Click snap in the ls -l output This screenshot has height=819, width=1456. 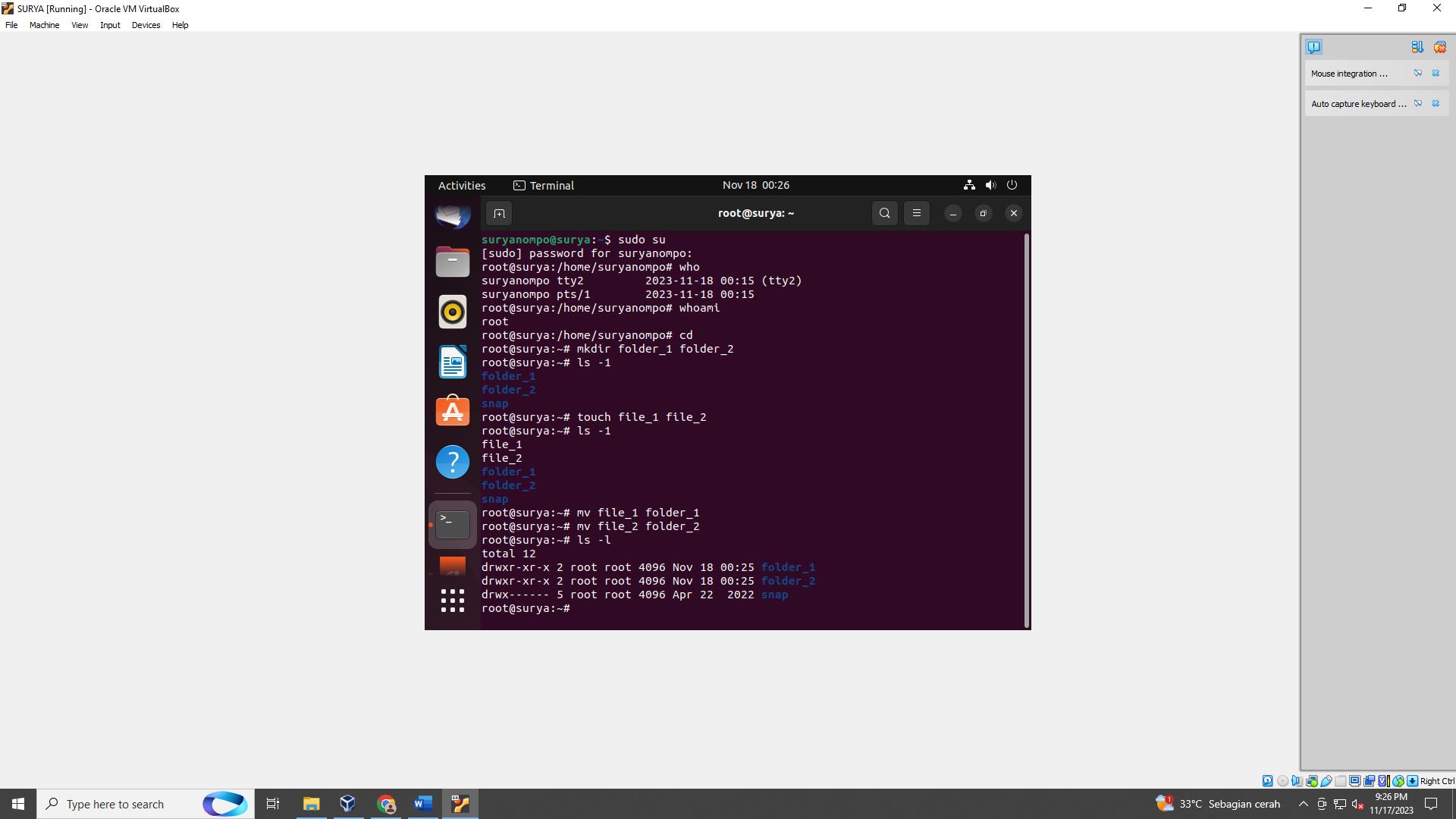pos(774,595)
